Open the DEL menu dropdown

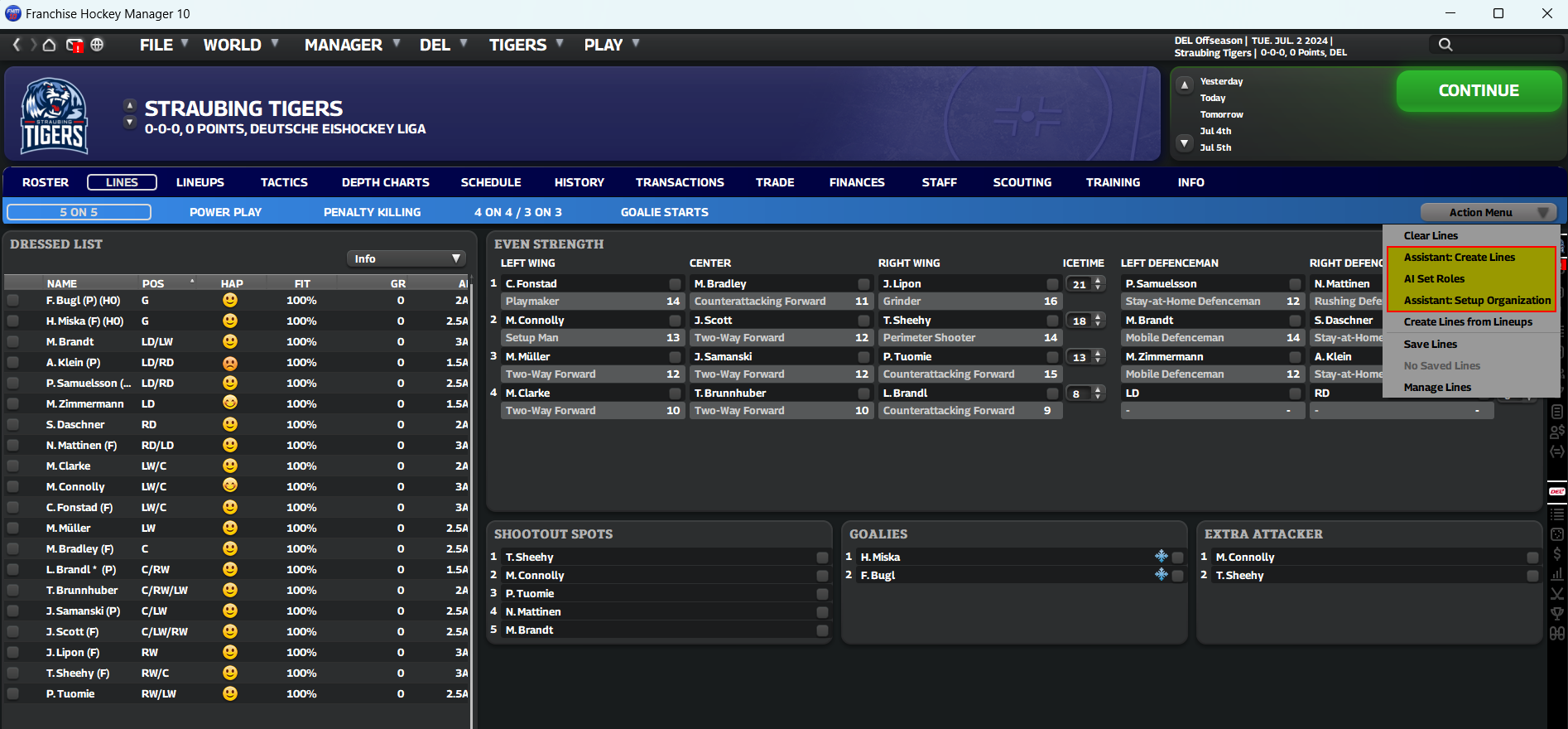click(443, 45)
